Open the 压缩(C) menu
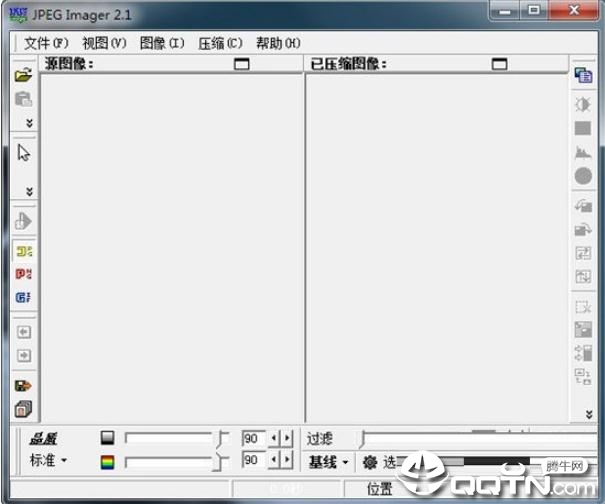This screenshot has width=605, height=504. tap(220, 43)
